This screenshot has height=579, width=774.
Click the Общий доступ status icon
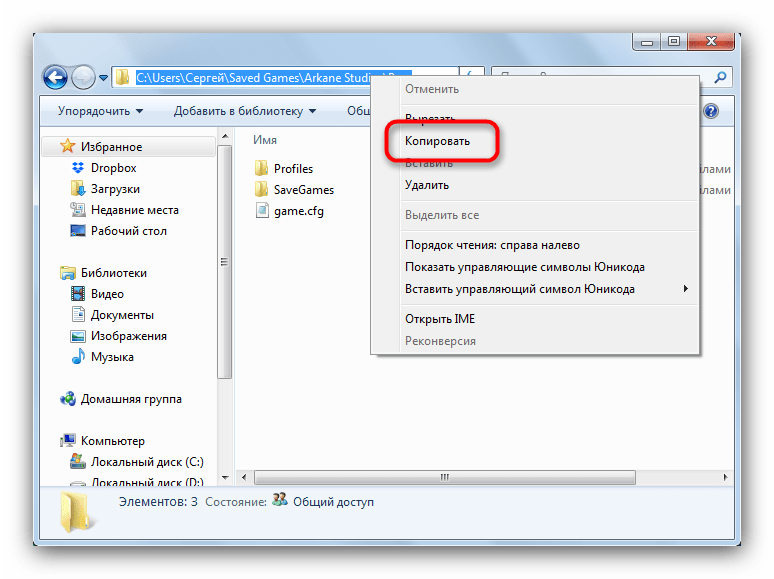(280, 500)
